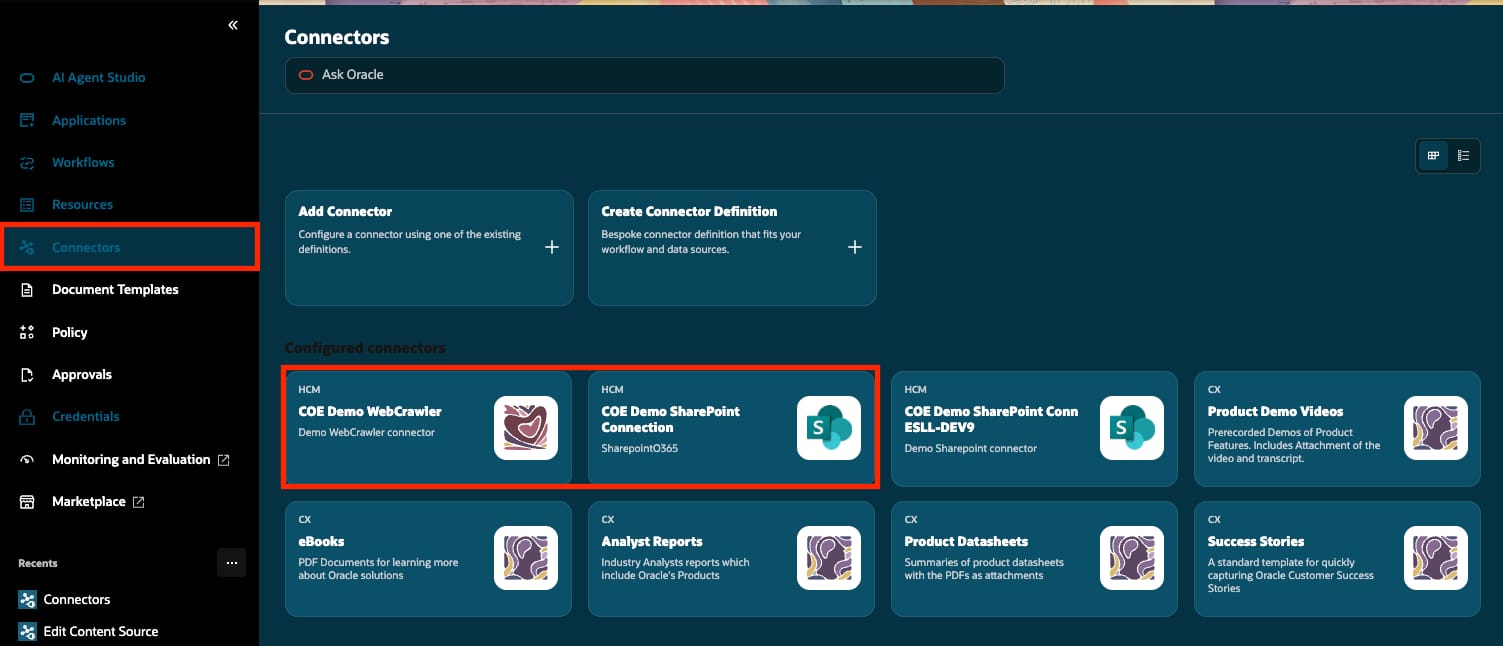Open the eBooks connector title
1503x646 pixels.
321,541
